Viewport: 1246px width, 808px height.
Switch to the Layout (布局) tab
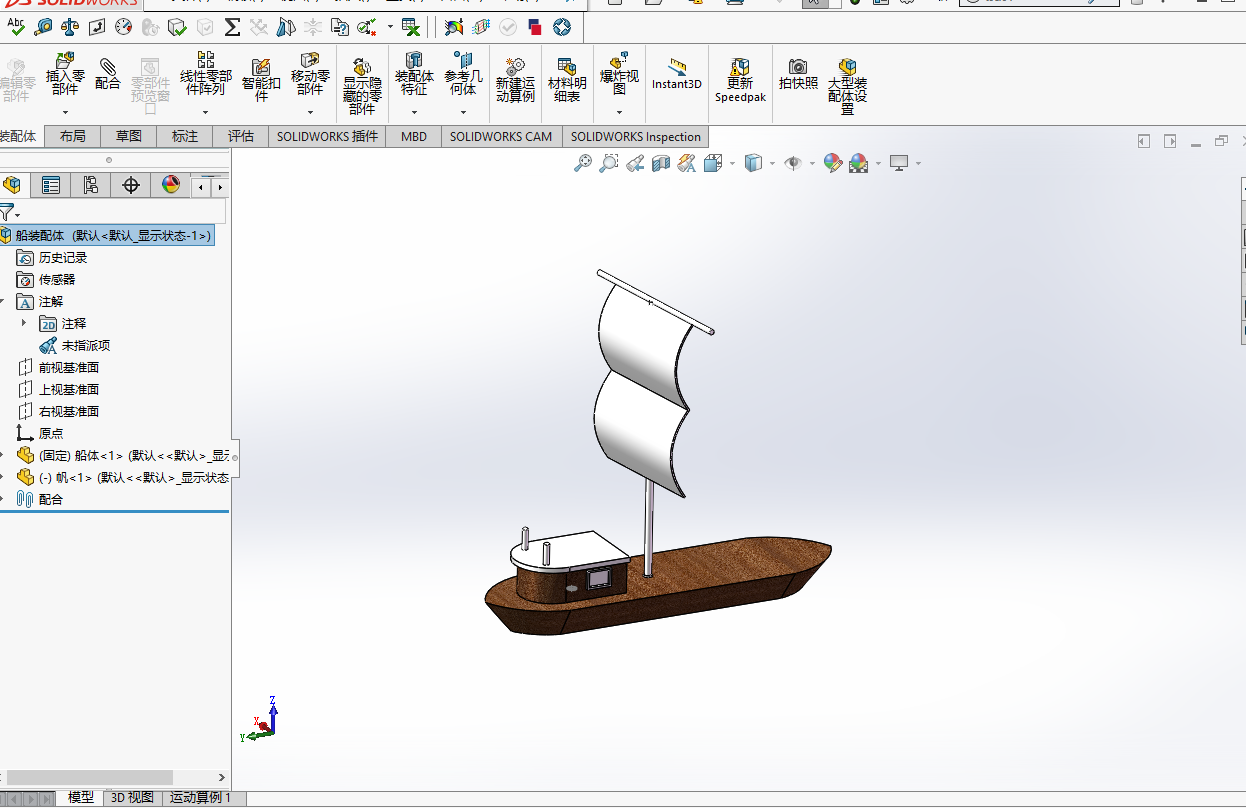[73, 137]
